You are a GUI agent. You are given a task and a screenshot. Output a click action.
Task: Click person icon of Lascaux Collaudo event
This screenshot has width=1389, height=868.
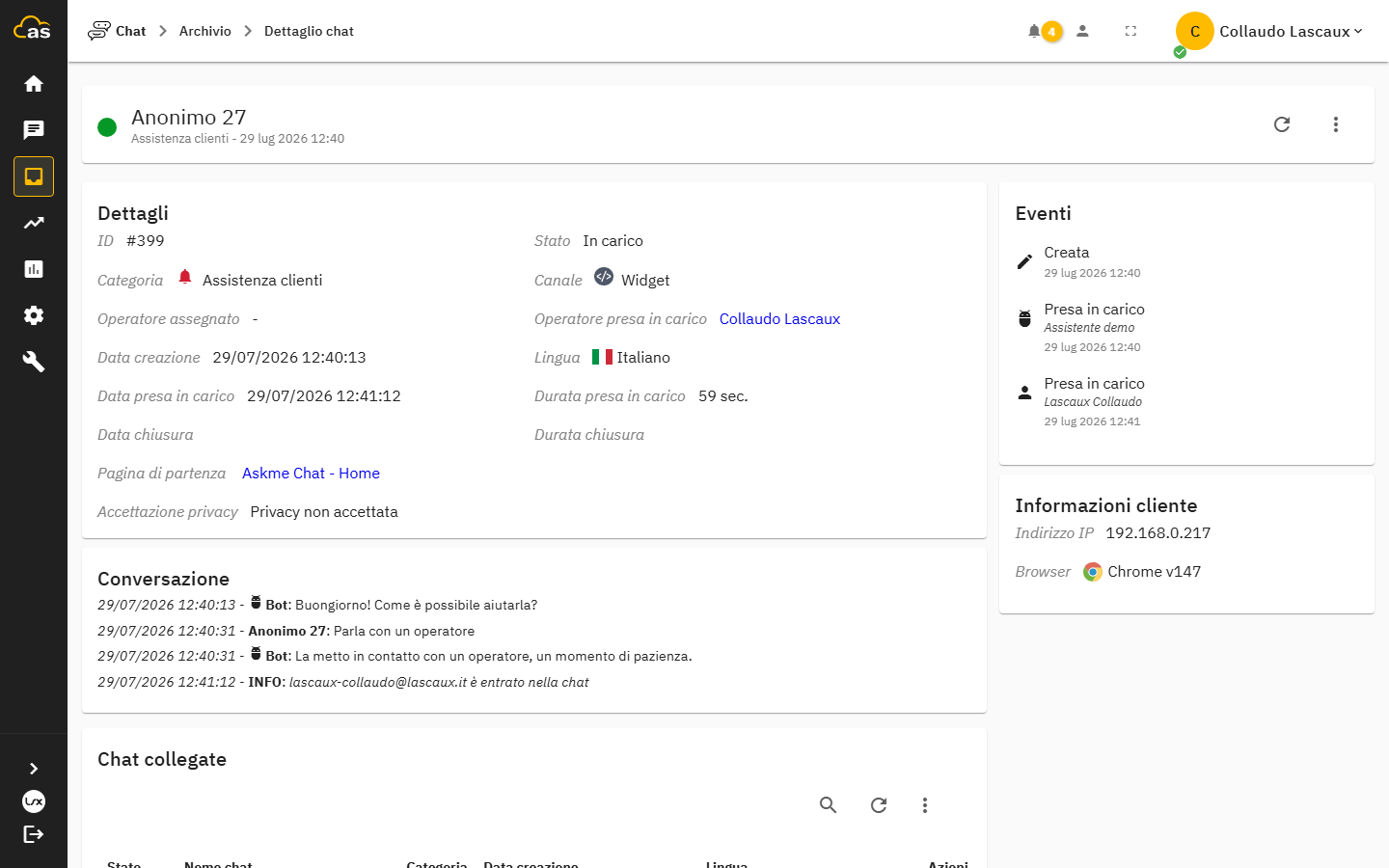pos(1024,393)
